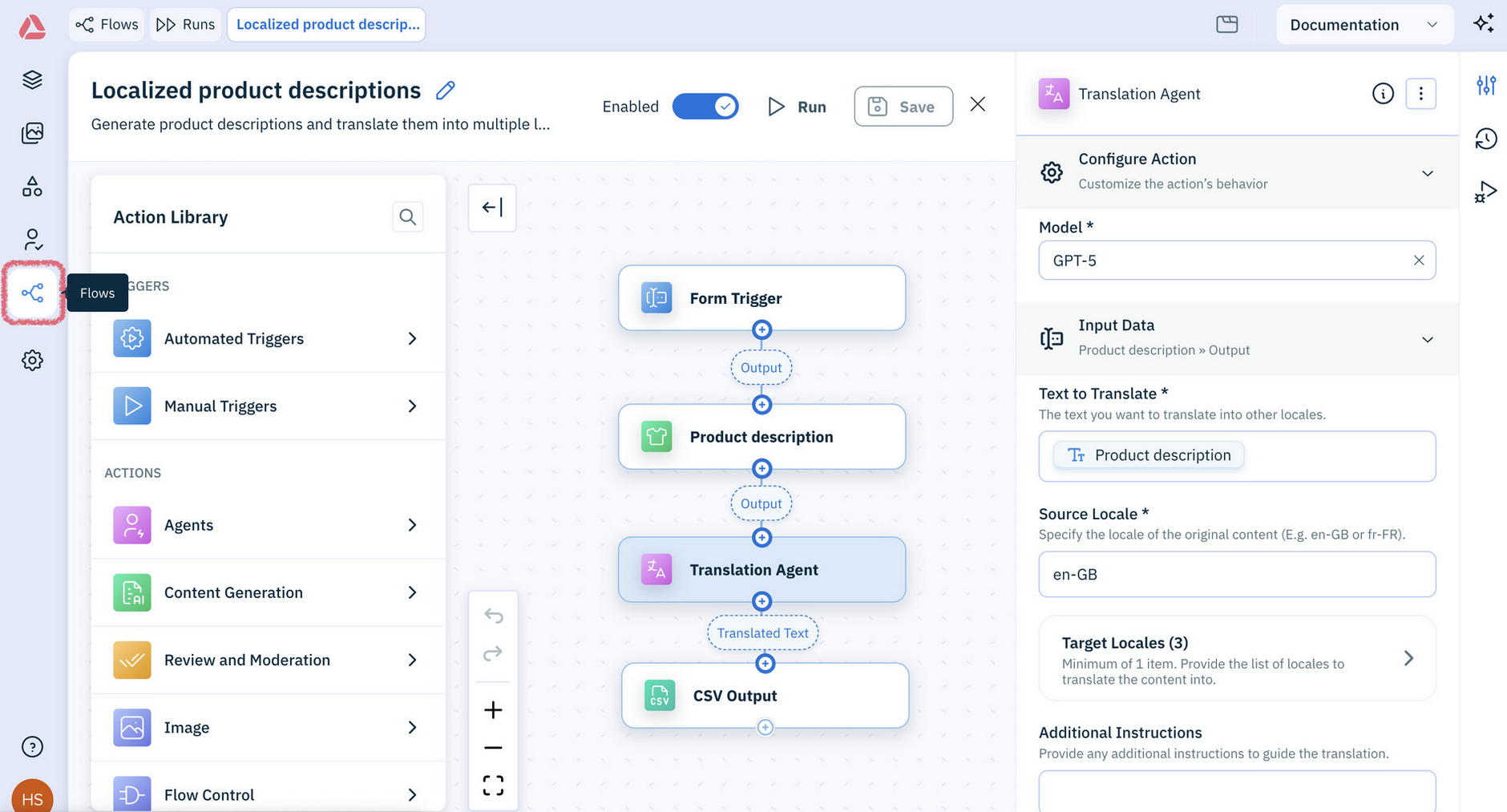Click the HS user avatar

[32, 798]
